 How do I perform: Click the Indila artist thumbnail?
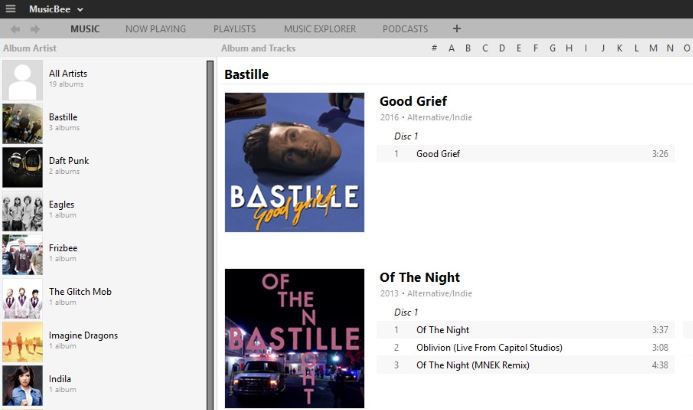pos(23,385)
